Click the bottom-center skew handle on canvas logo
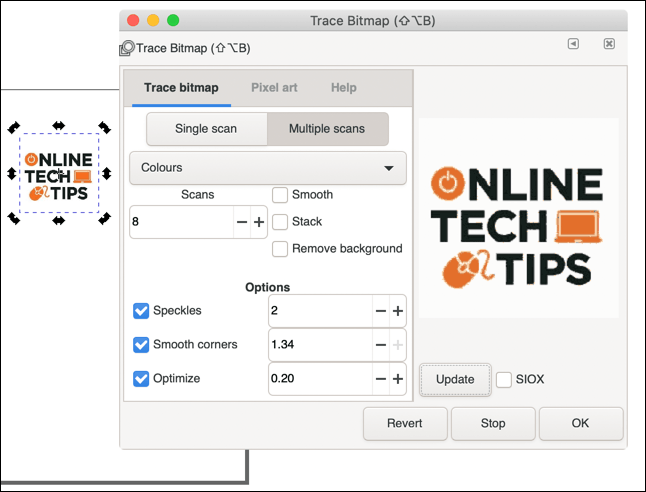 click(x=59, y=220)
